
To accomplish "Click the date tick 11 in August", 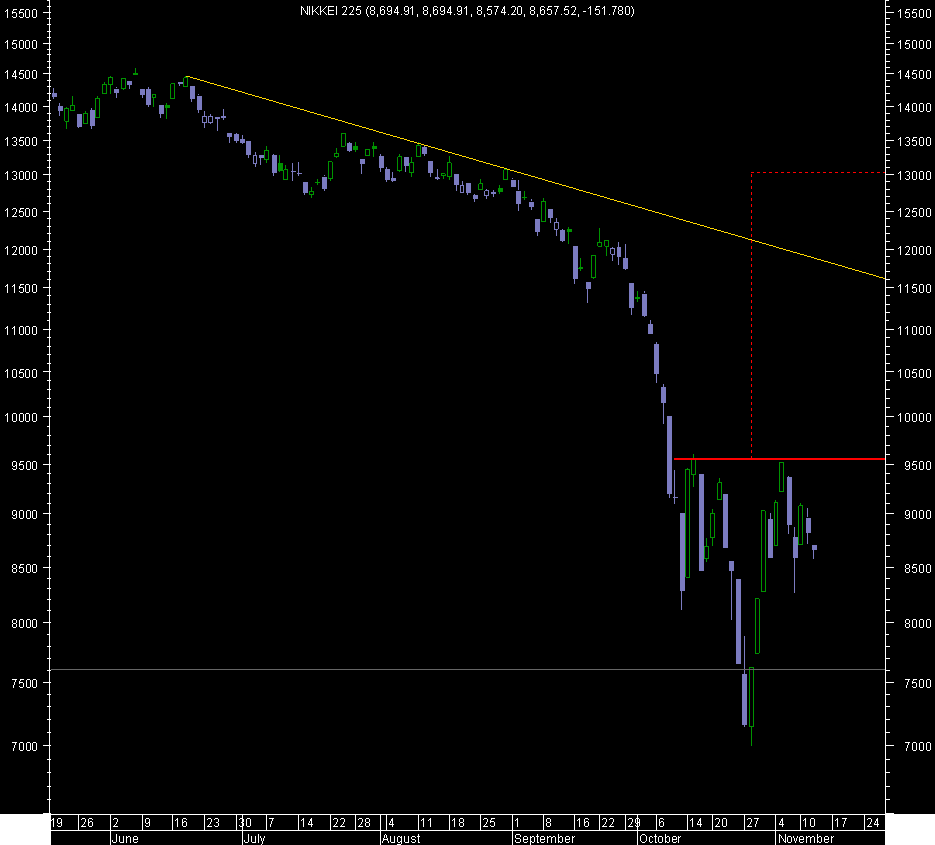I will 426,823.
